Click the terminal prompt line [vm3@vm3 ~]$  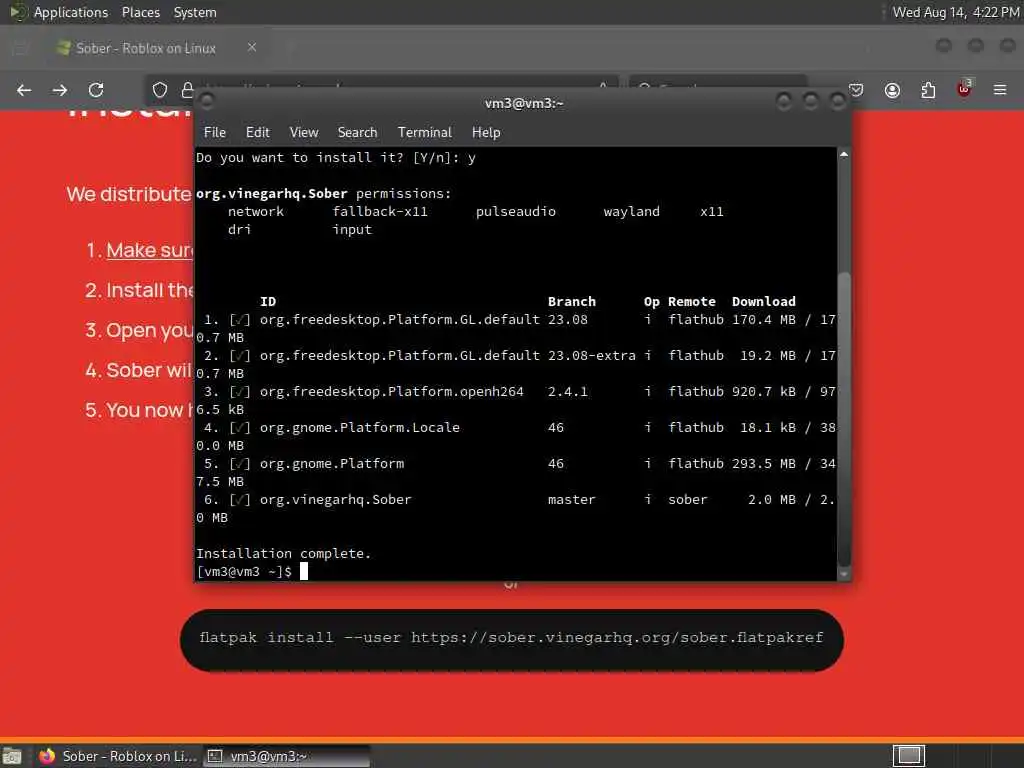click(244, 571)
